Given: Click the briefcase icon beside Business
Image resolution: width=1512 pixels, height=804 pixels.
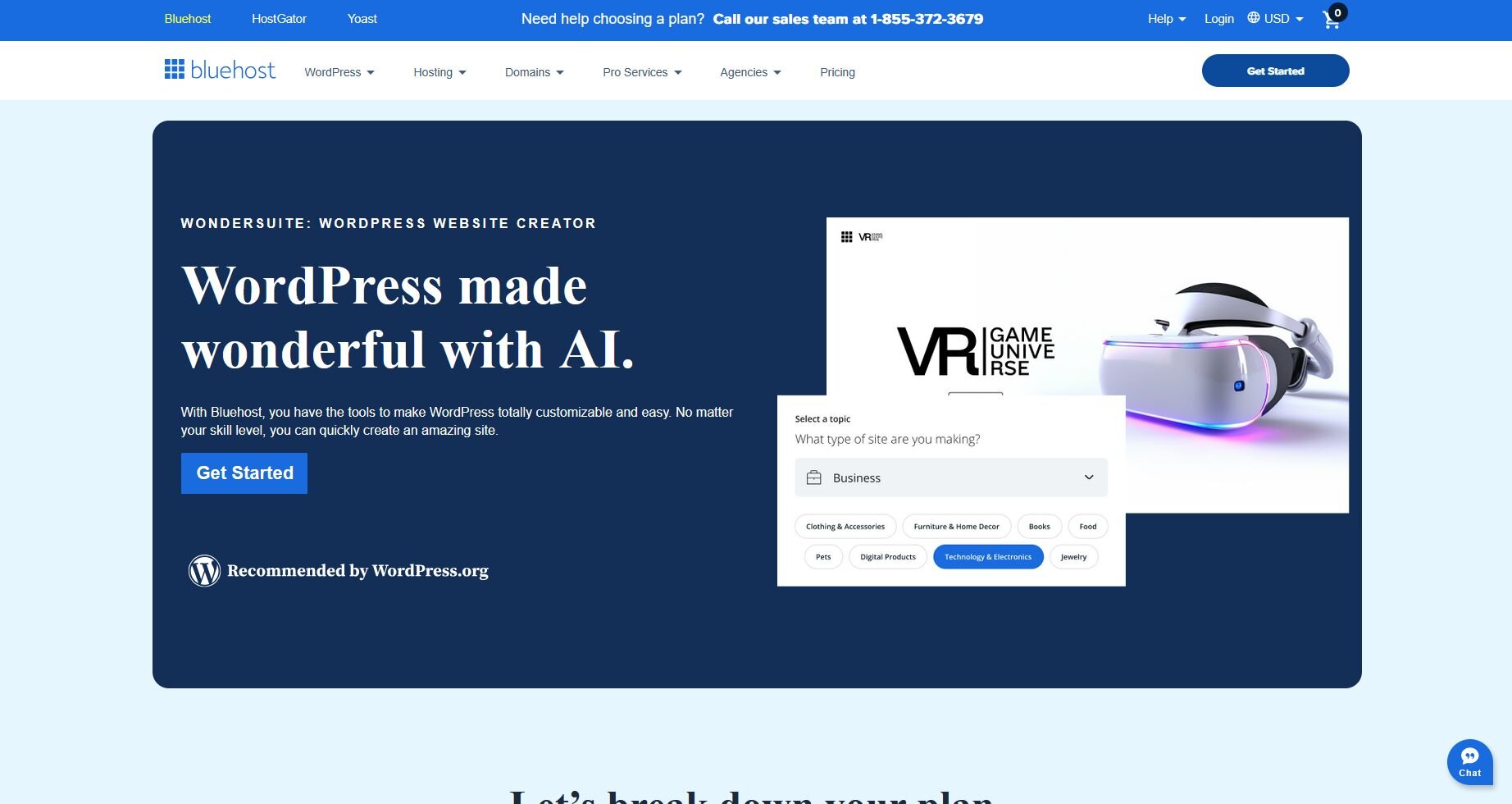Looking at the screenshot, I should (x=813, y=477).
